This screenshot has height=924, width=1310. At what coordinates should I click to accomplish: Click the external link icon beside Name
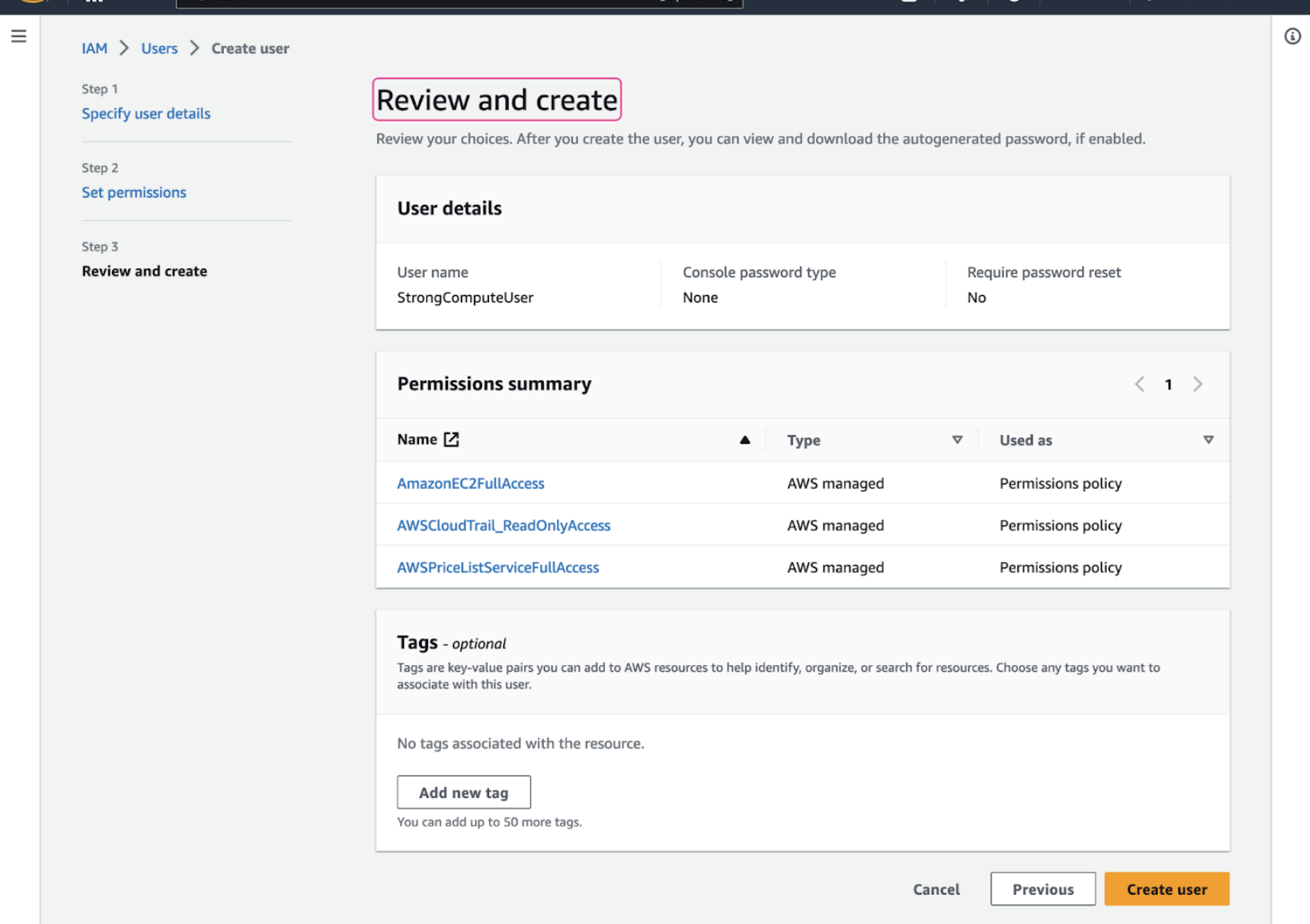pos(451,440)
